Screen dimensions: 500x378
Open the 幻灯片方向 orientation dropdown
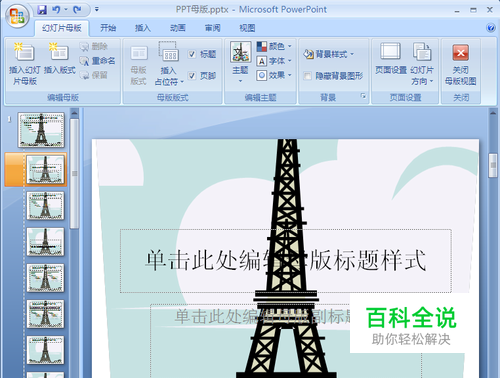pyautogui.click(x=422, y=64)
